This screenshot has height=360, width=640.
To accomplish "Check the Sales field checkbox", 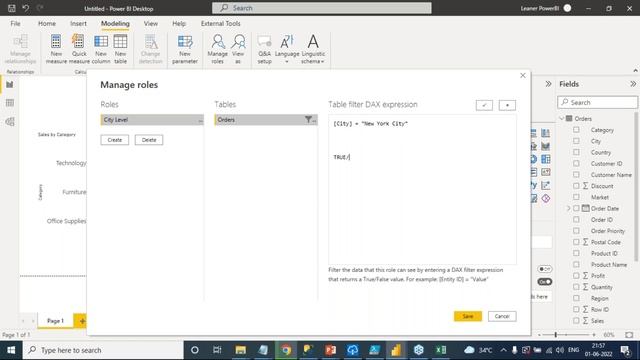I will 576,320.
